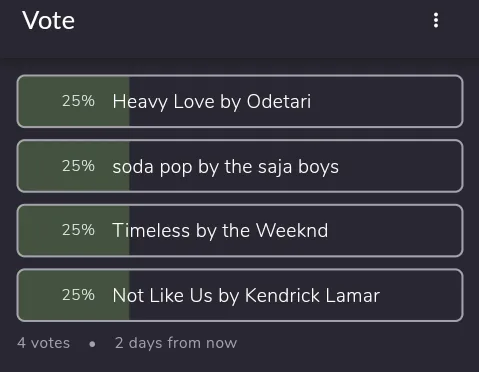Click the Vote heading title
The image size is (479, 372).
pos(49,21)
